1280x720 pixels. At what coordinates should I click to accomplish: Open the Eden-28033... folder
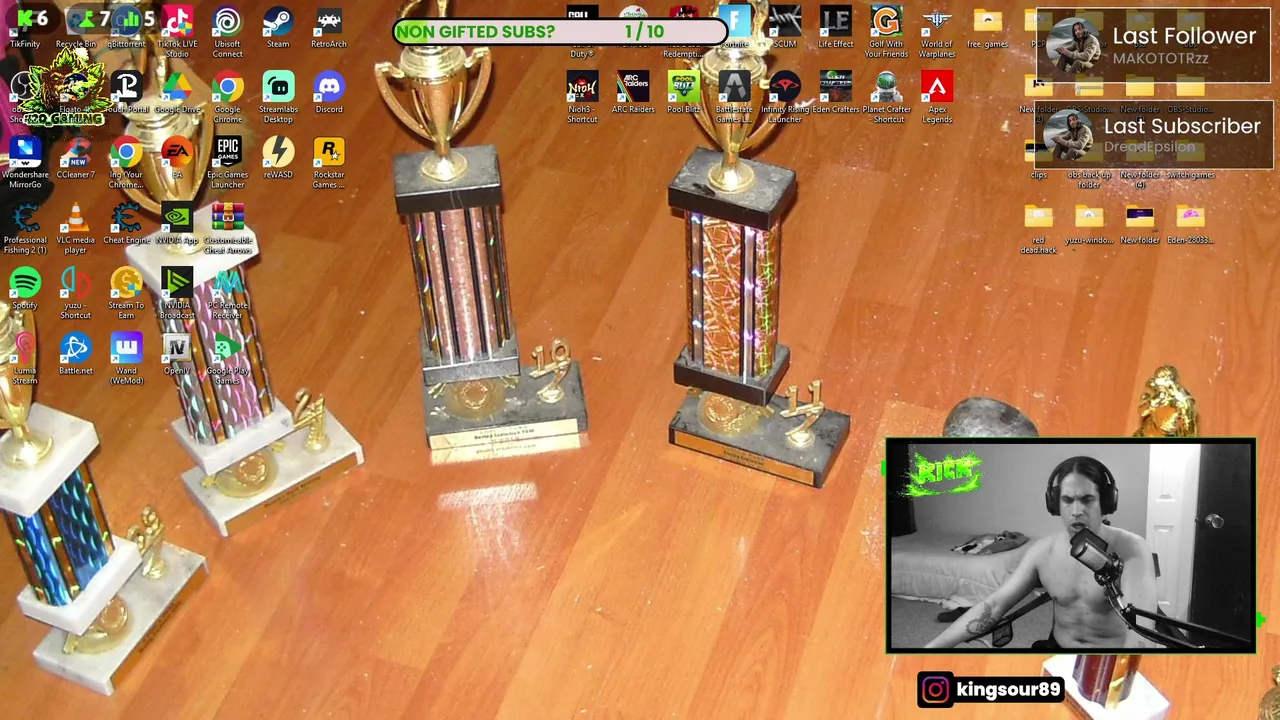[x=1190, y=223]
